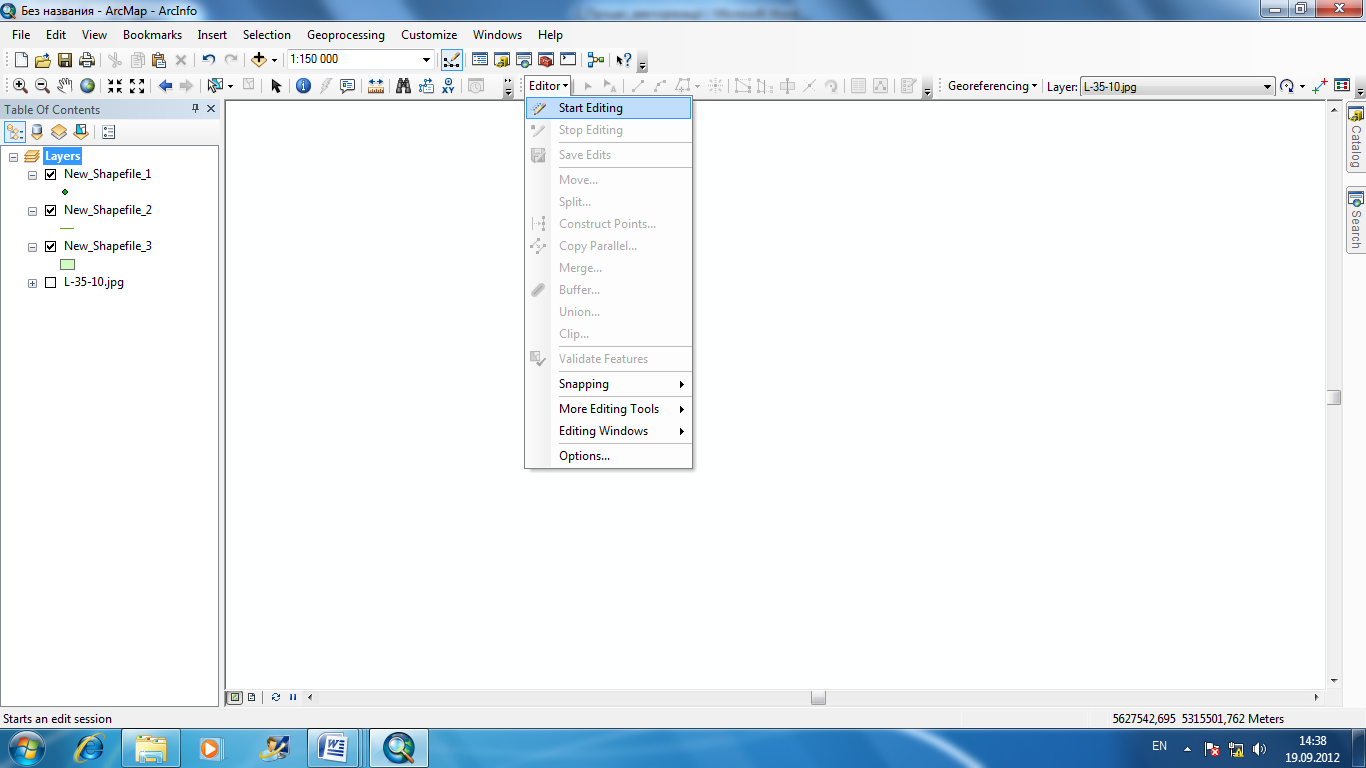Click Fixed Zoom Out icon
The height and width of the screenshot is (768, 1366).
(x=137, y=86)
